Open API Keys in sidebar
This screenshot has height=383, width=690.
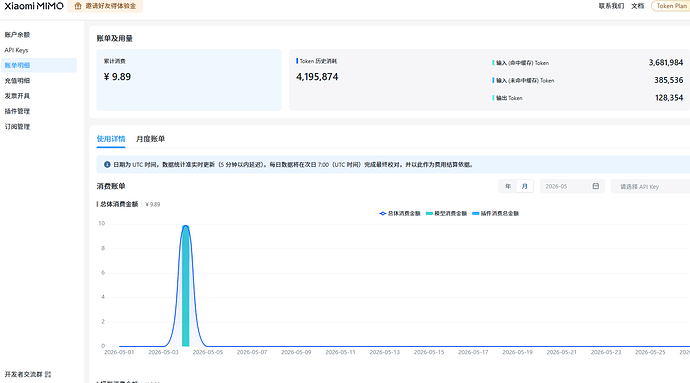click(16, 50)
